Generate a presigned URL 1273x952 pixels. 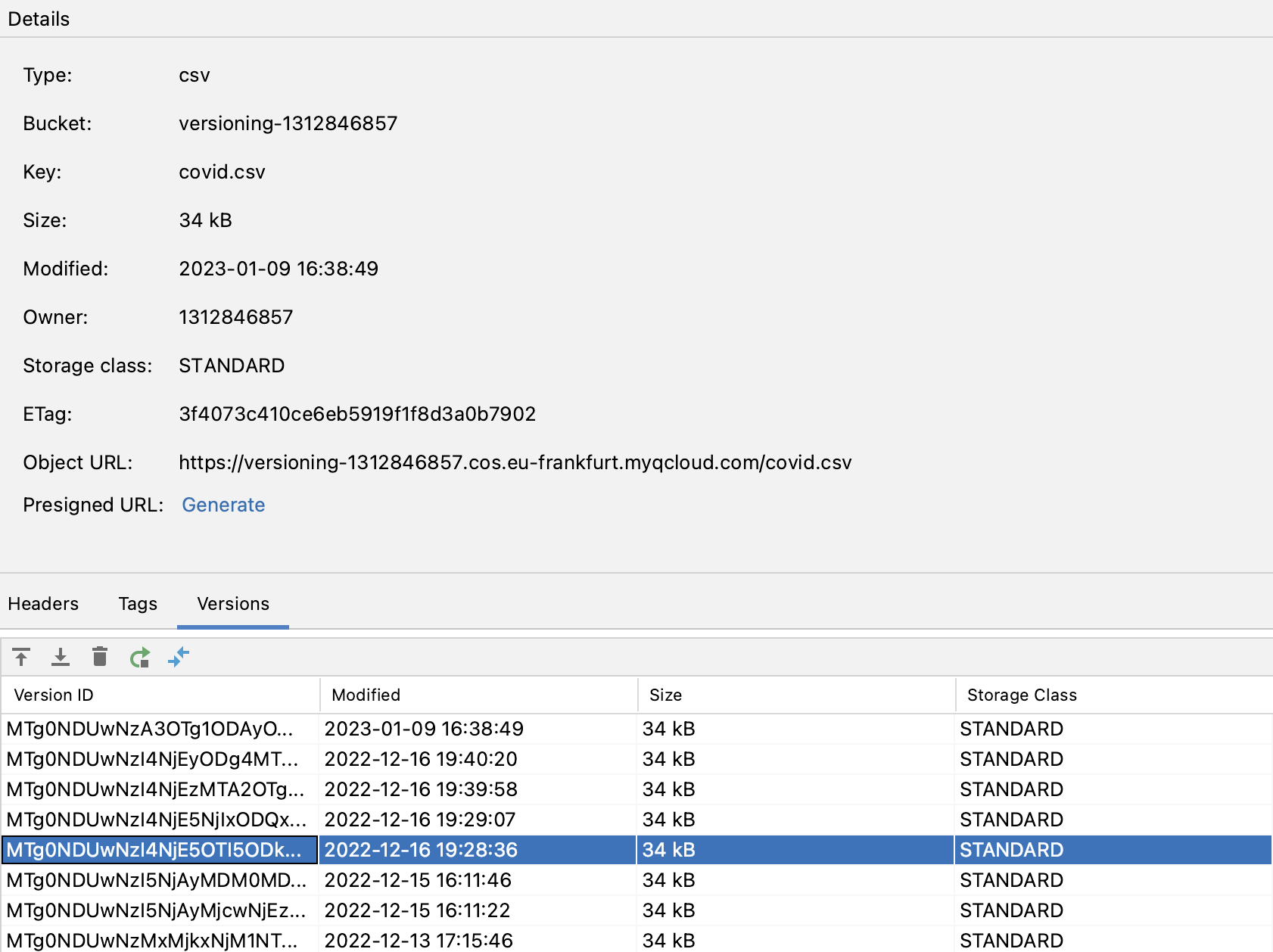[223, 505]
